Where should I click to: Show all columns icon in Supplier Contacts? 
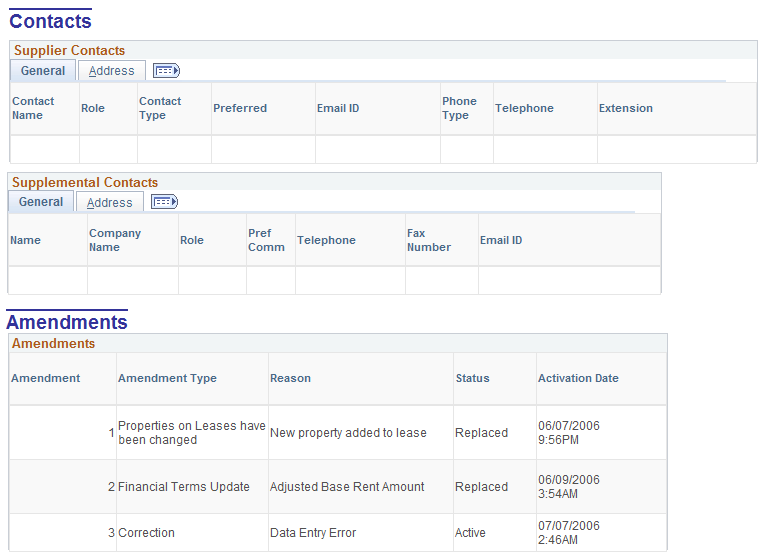(166, 71)
